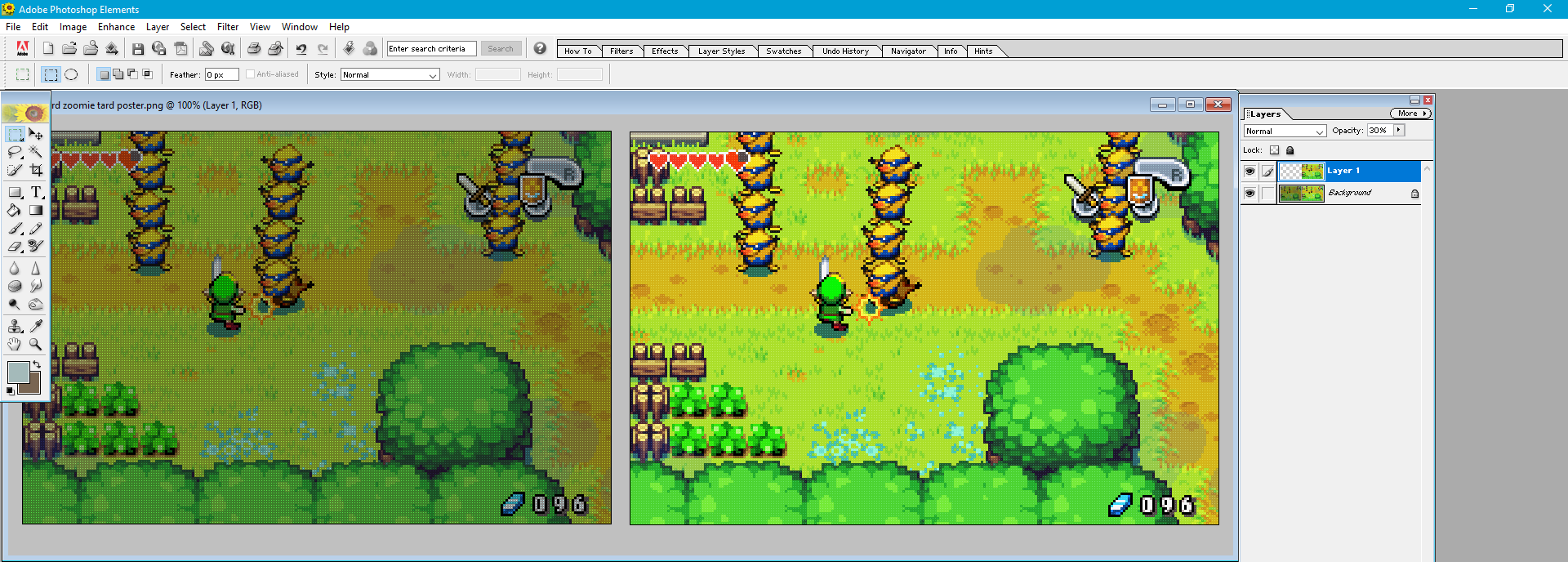Select the Eyedropper tool
Viewport: 1568px width, 562px height.
tap(36, 326)
